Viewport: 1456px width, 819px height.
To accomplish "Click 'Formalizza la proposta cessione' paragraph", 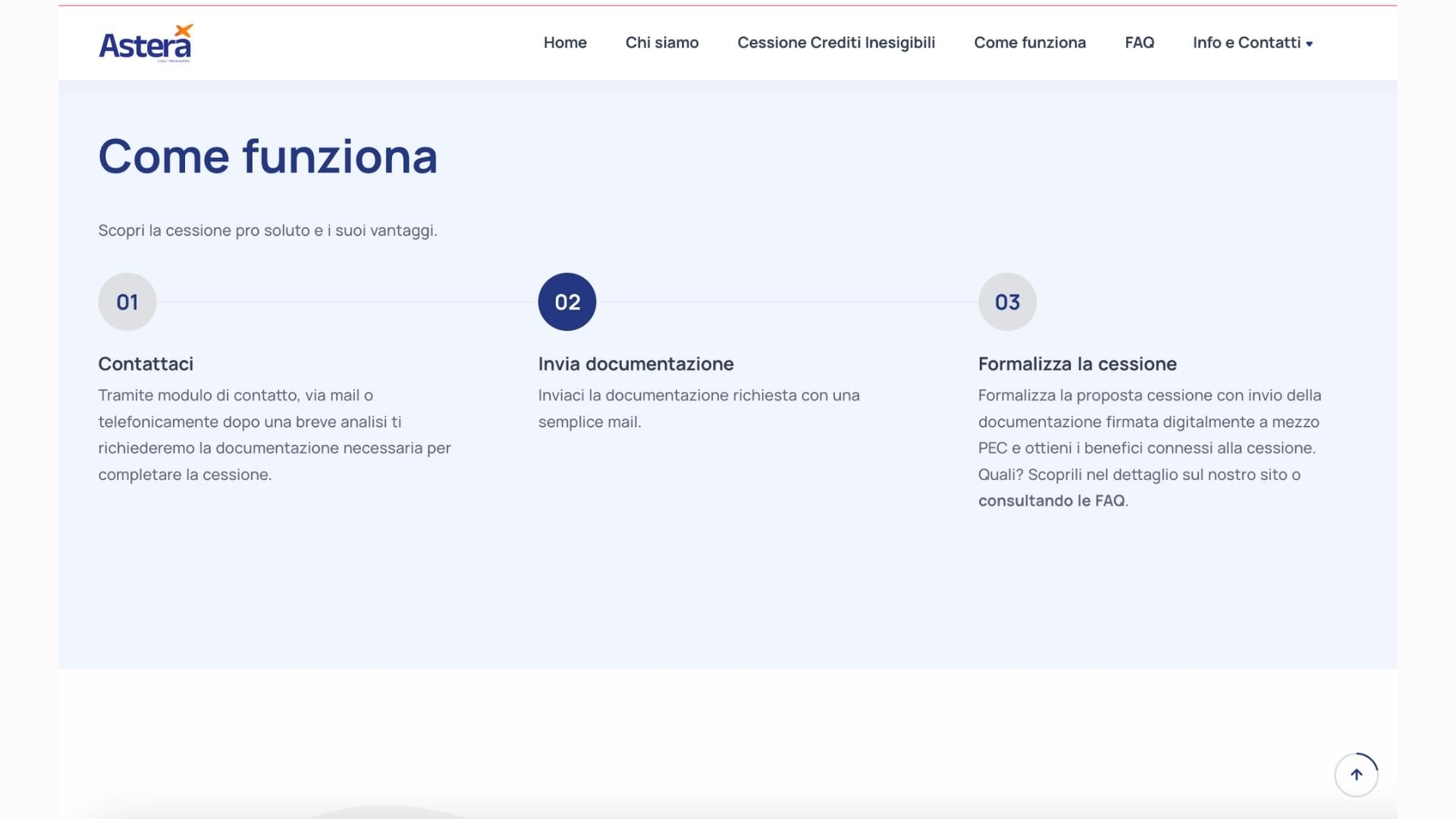I will [1150, 448].
